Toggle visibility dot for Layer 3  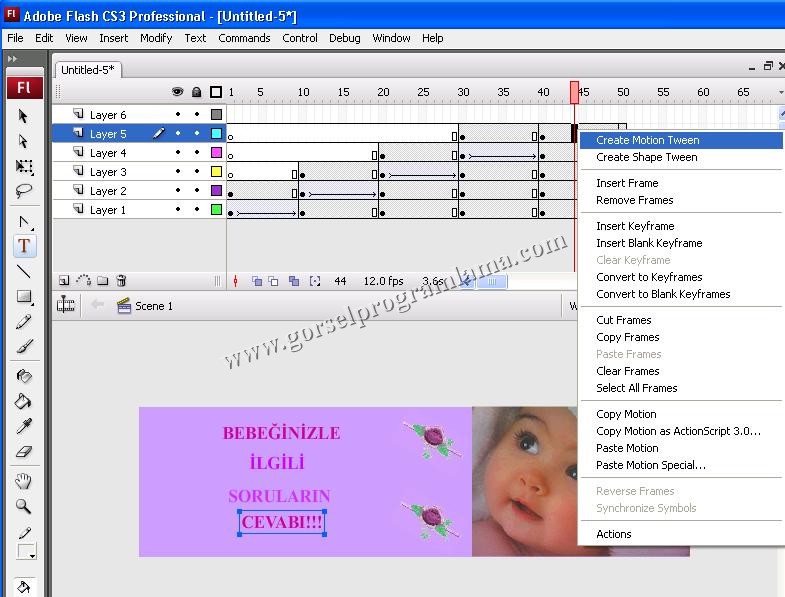[x=178, y=172]
